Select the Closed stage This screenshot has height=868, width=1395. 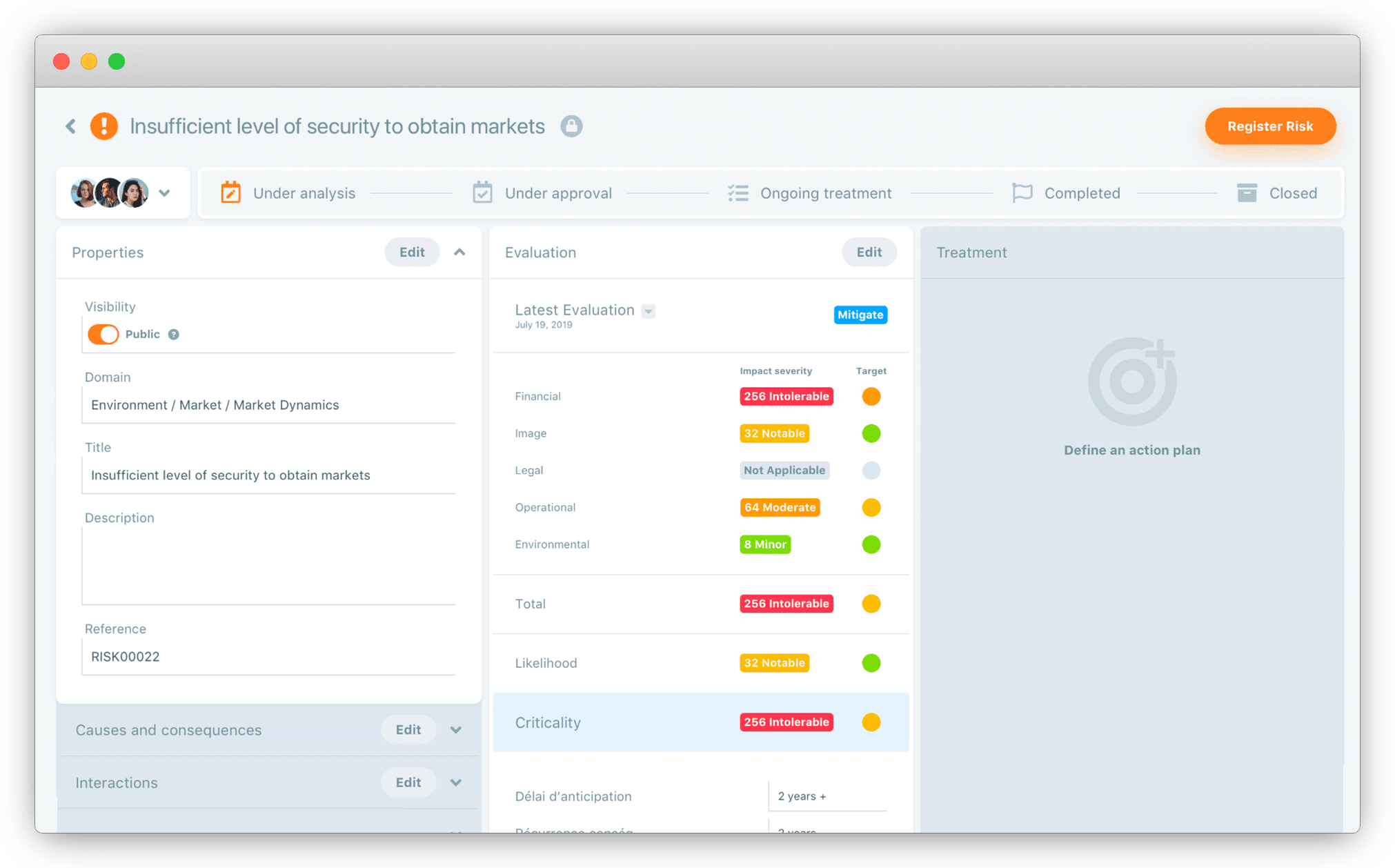click(x=1277, y=193)
